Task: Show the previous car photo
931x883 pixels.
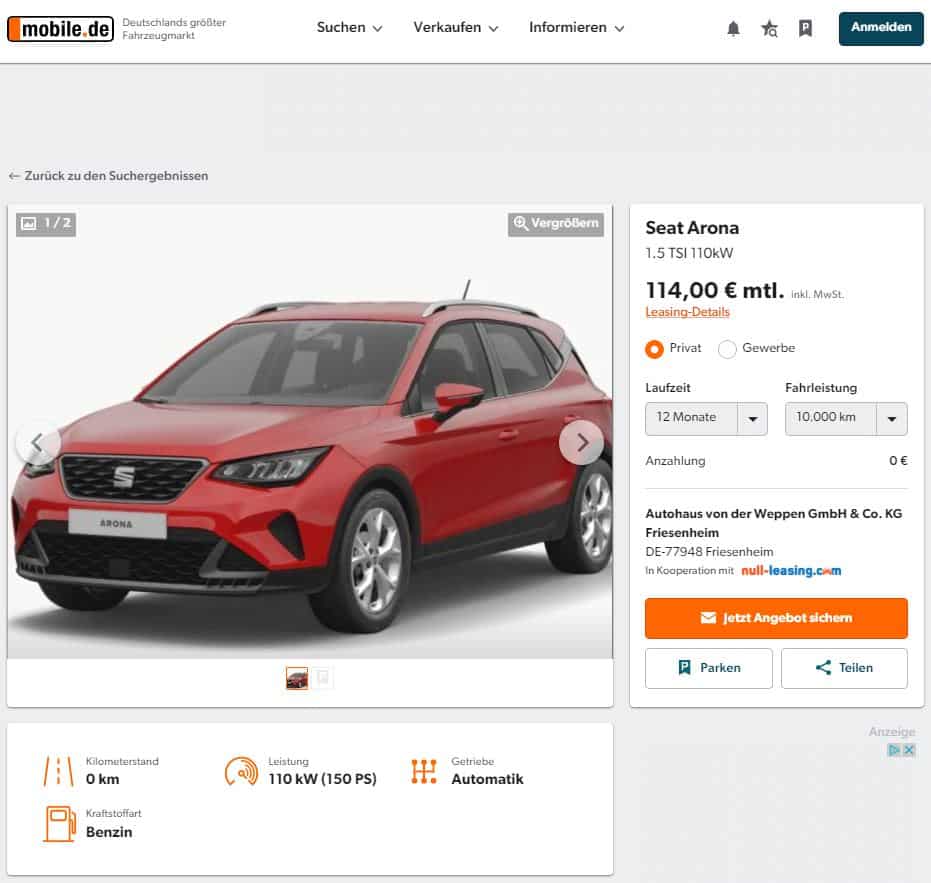Action: (37, 442)
